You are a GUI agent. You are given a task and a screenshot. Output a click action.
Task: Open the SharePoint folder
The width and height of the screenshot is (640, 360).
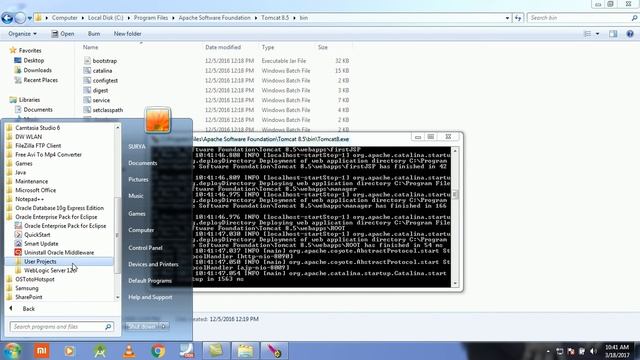coord(29,297)
